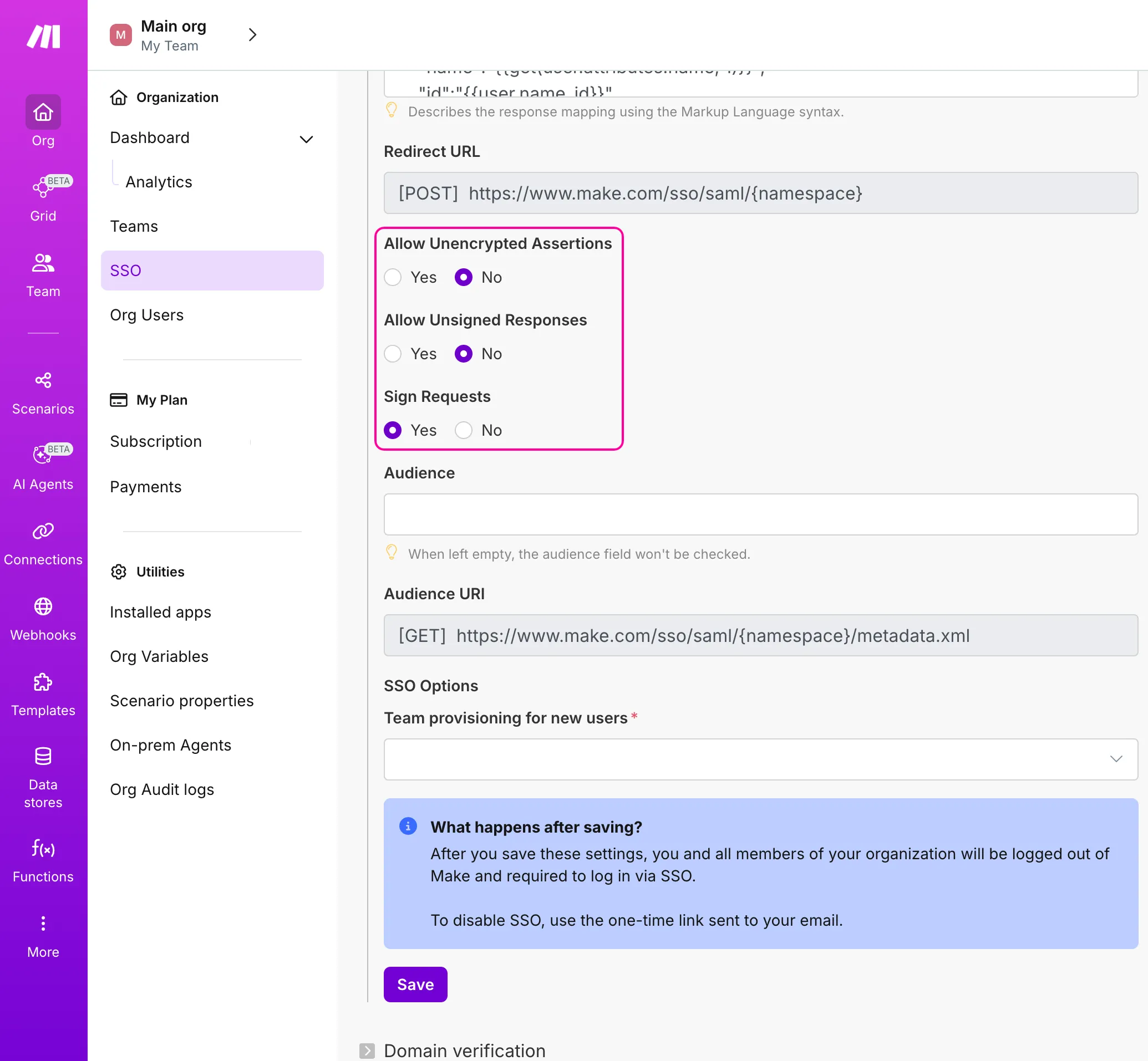This screenshot has width=1148, height=1061.
Task: Select Yes for Sign Requests
Action: pos(393,430)
